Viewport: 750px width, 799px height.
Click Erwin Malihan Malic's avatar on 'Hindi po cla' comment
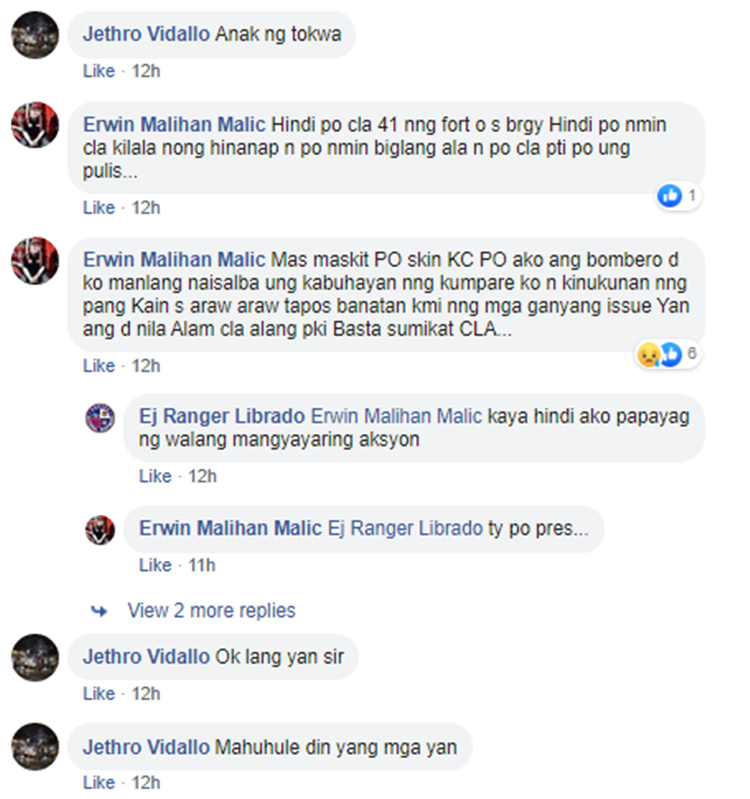pyautogui.click(x=35, y=125)
